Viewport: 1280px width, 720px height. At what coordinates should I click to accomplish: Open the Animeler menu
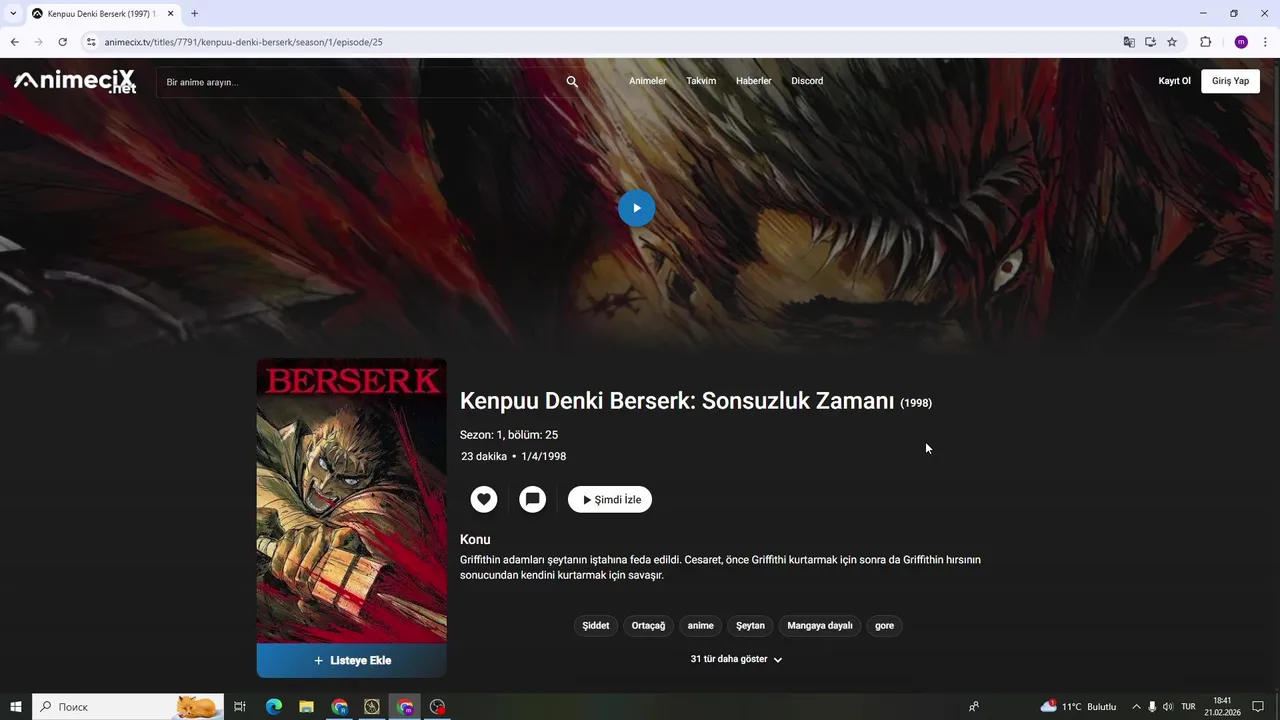coord(647,81)
